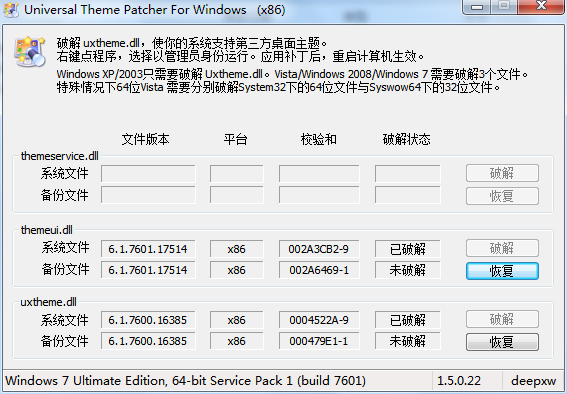Click themeui.dll system file 已破解 status field
The image size is (567, 394).
click(x=408, y=249)
